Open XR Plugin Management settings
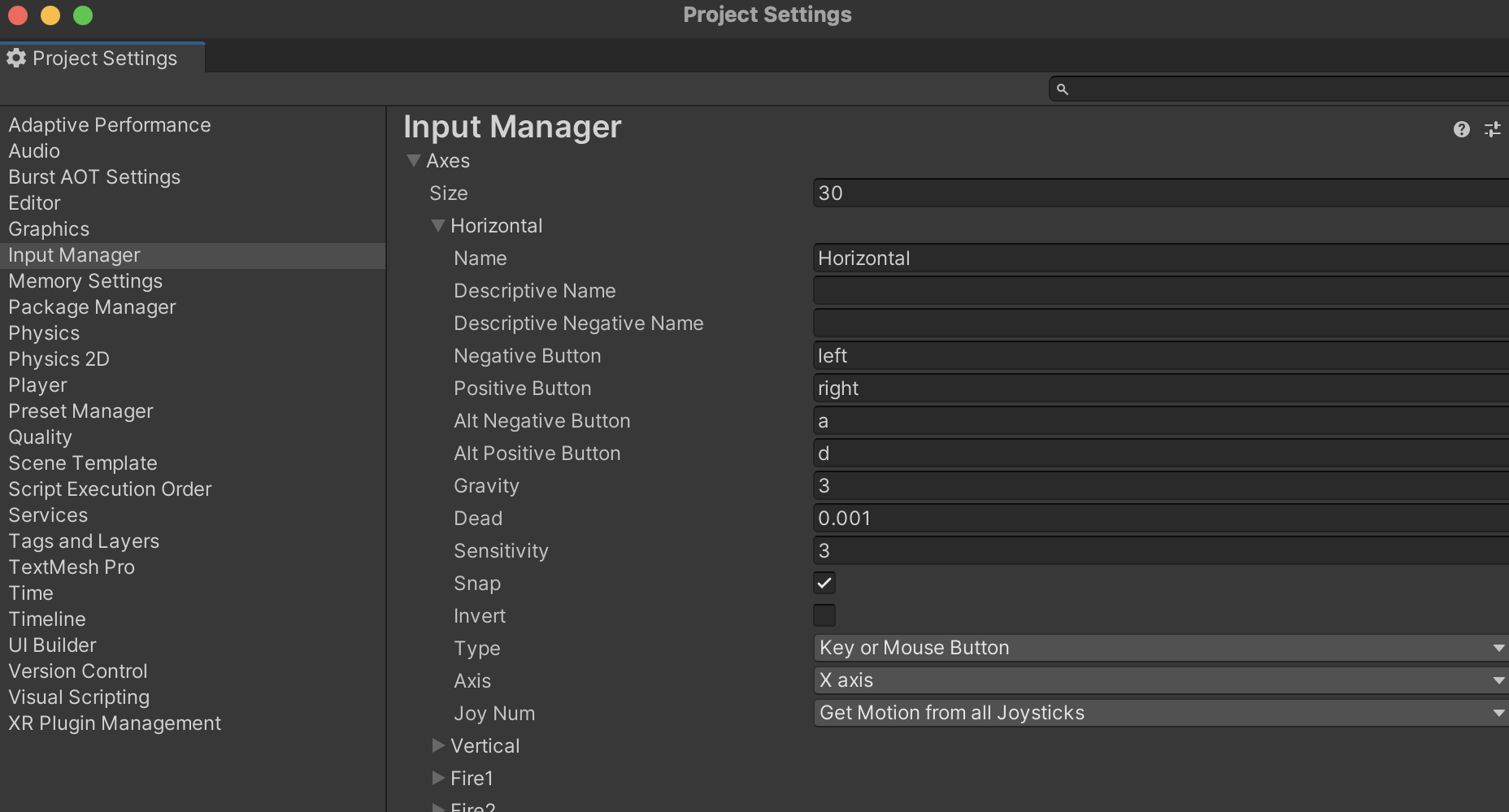This screenshot has width=1509, height=812. point(115,723)
